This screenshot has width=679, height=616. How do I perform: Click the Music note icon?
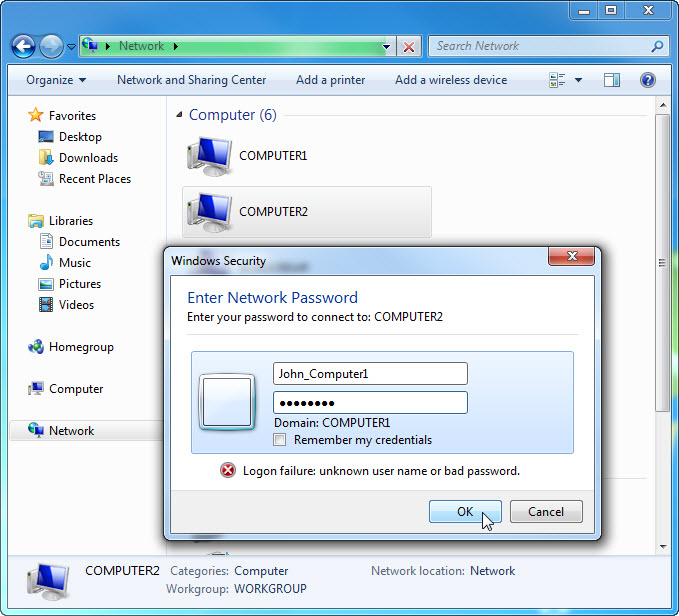pyautogui.click(x=46, y=262)
